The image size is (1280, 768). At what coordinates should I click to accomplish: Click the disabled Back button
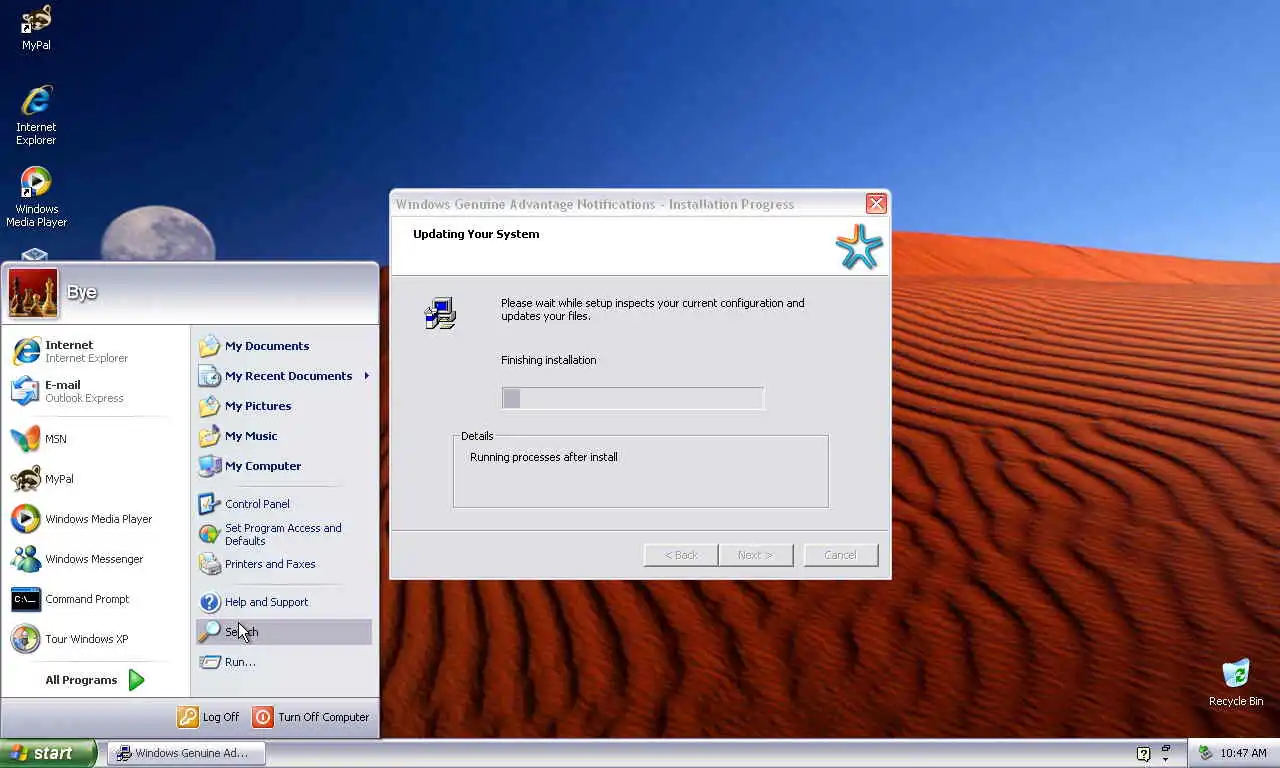[681, 555]
